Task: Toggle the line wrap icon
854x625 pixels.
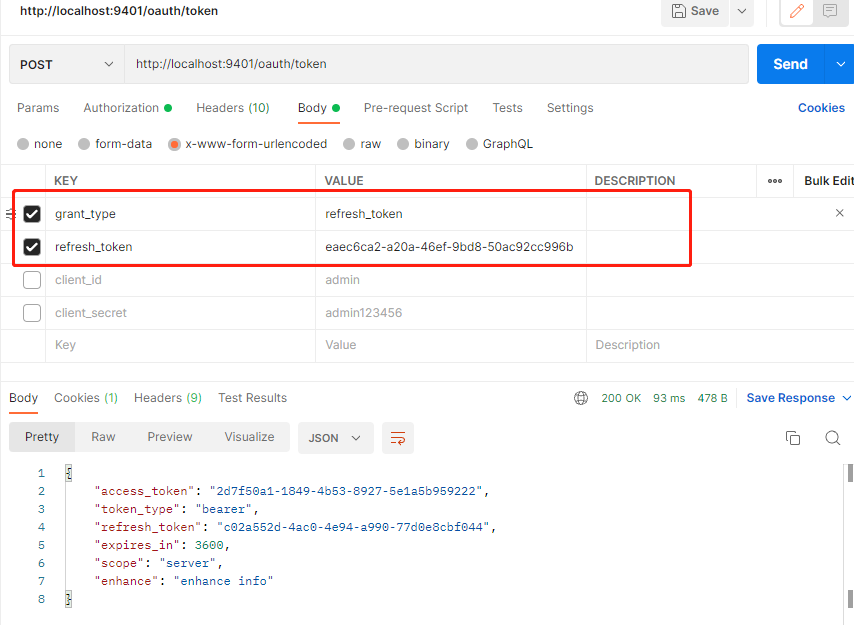Action: point(398,438)
